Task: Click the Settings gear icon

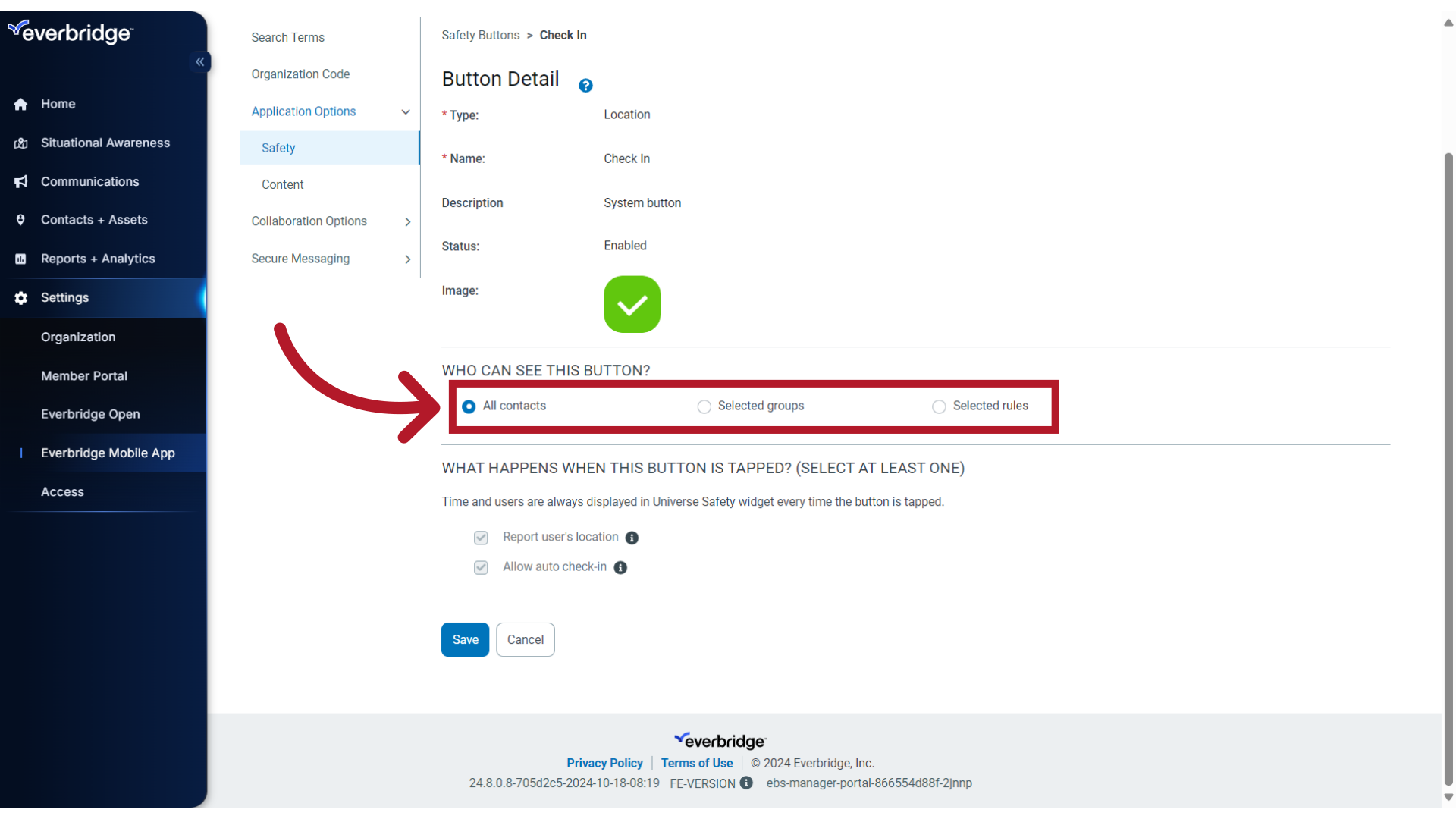Action: [x=22, y=297]
